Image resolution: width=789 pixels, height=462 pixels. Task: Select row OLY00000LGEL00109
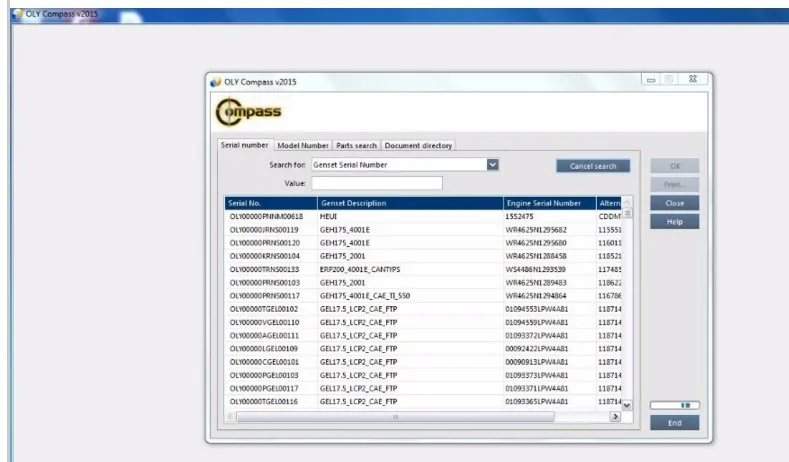423,349
